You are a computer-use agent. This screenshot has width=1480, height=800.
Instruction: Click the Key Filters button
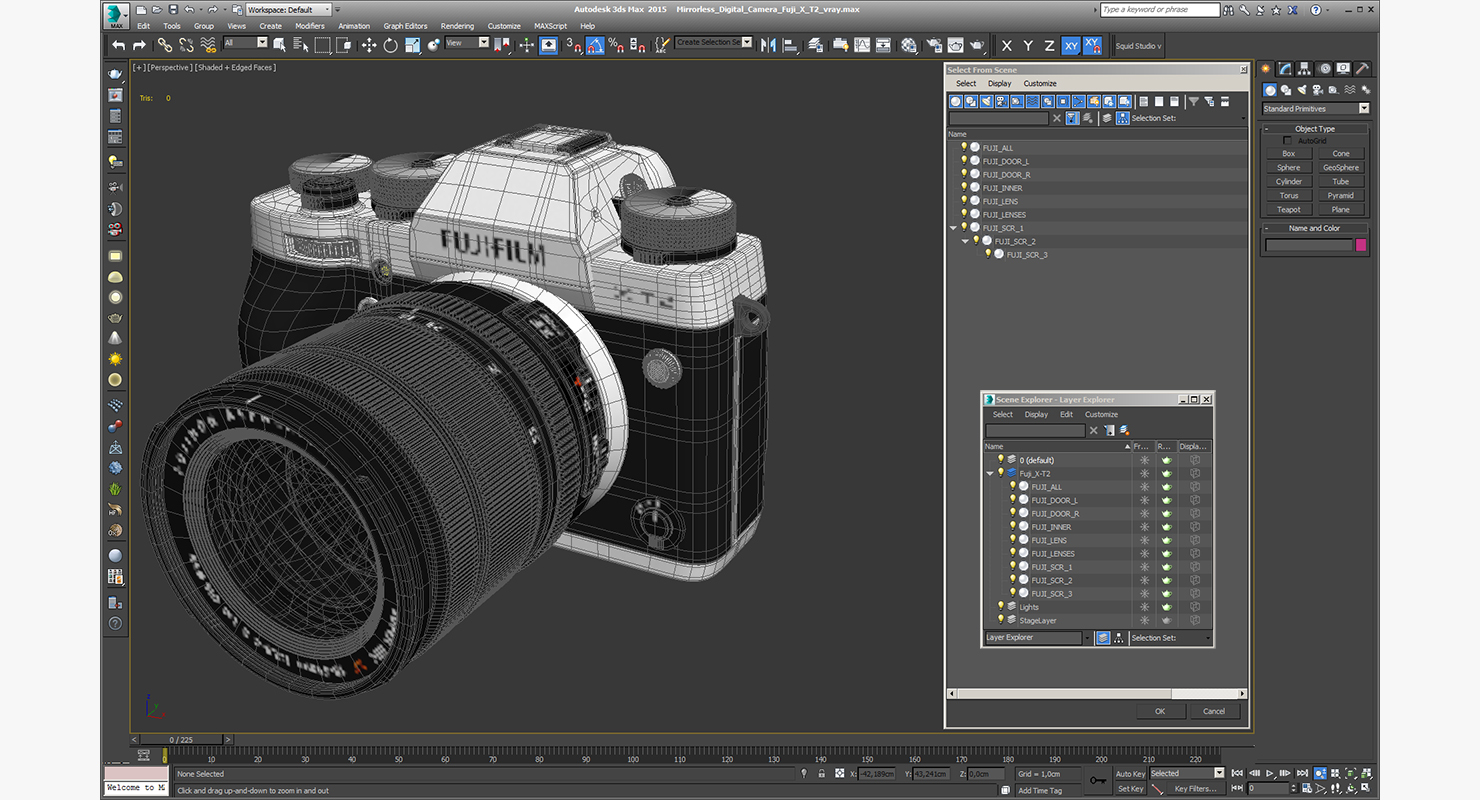[x=1196, y=789]
